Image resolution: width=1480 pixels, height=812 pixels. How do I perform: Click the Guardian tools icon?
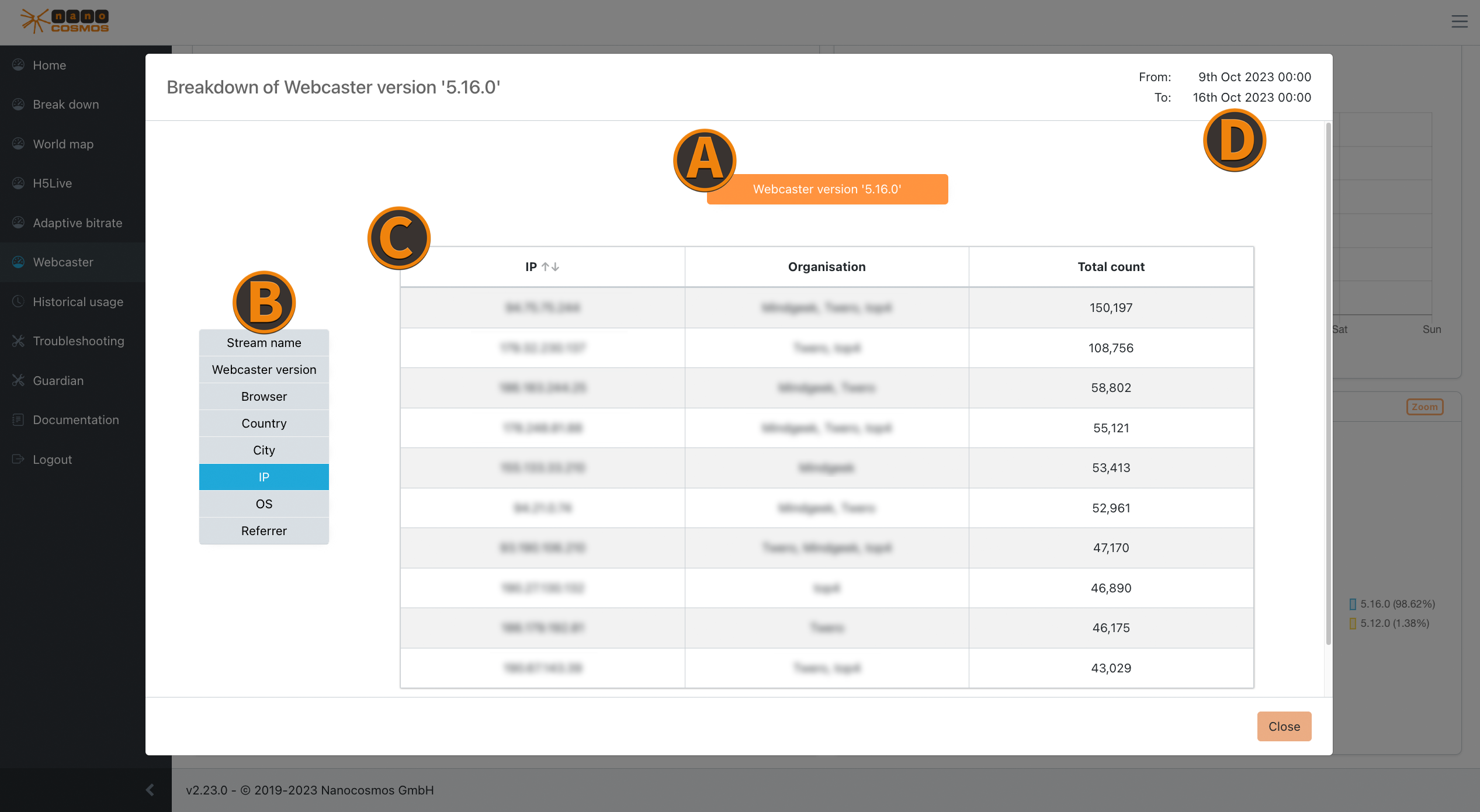19,380
